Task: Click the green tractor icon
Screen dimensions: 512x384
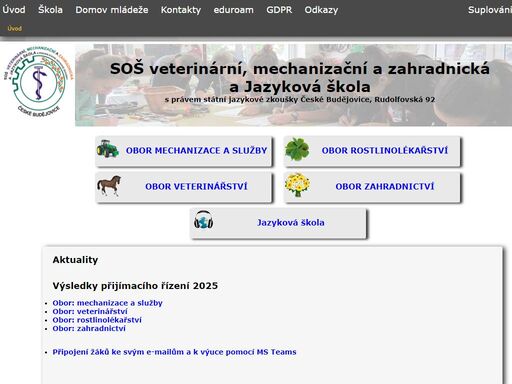Action: tap(107, 149)
